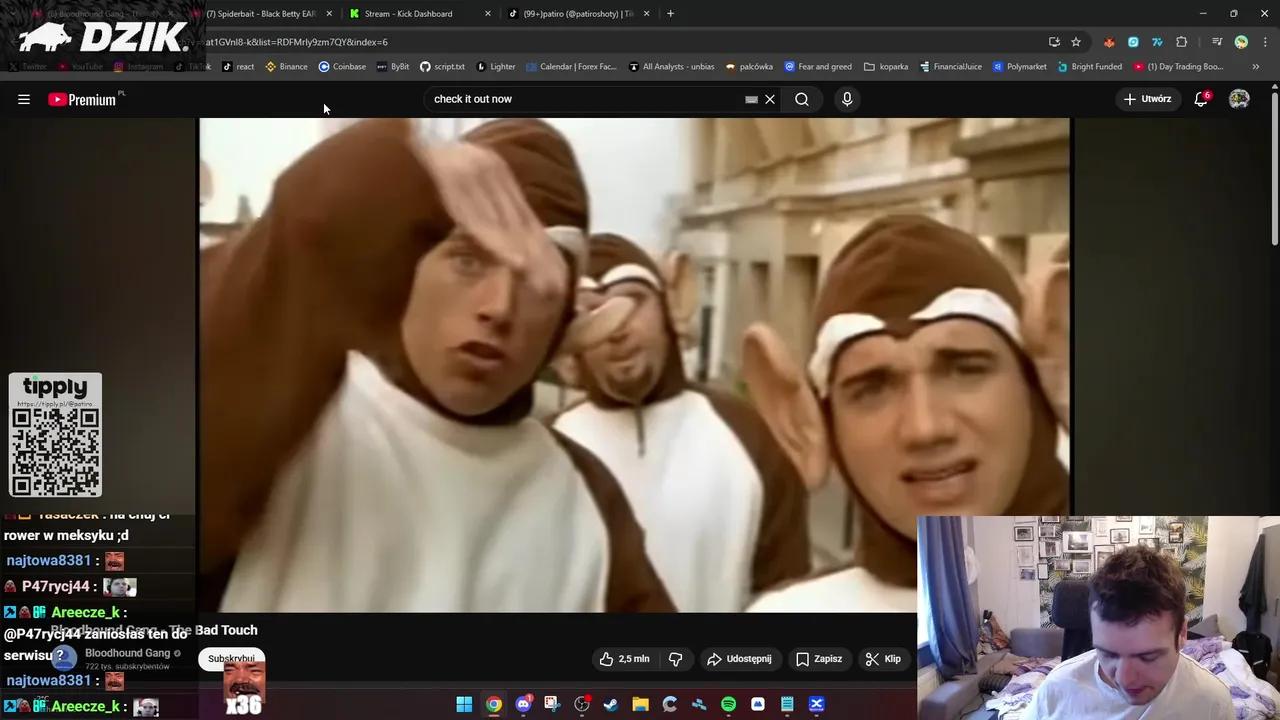Open the YouTube guide hamburger menu
Viewport: 1280px width, 720px height.
pyautogui.click(x=24, y=99)
